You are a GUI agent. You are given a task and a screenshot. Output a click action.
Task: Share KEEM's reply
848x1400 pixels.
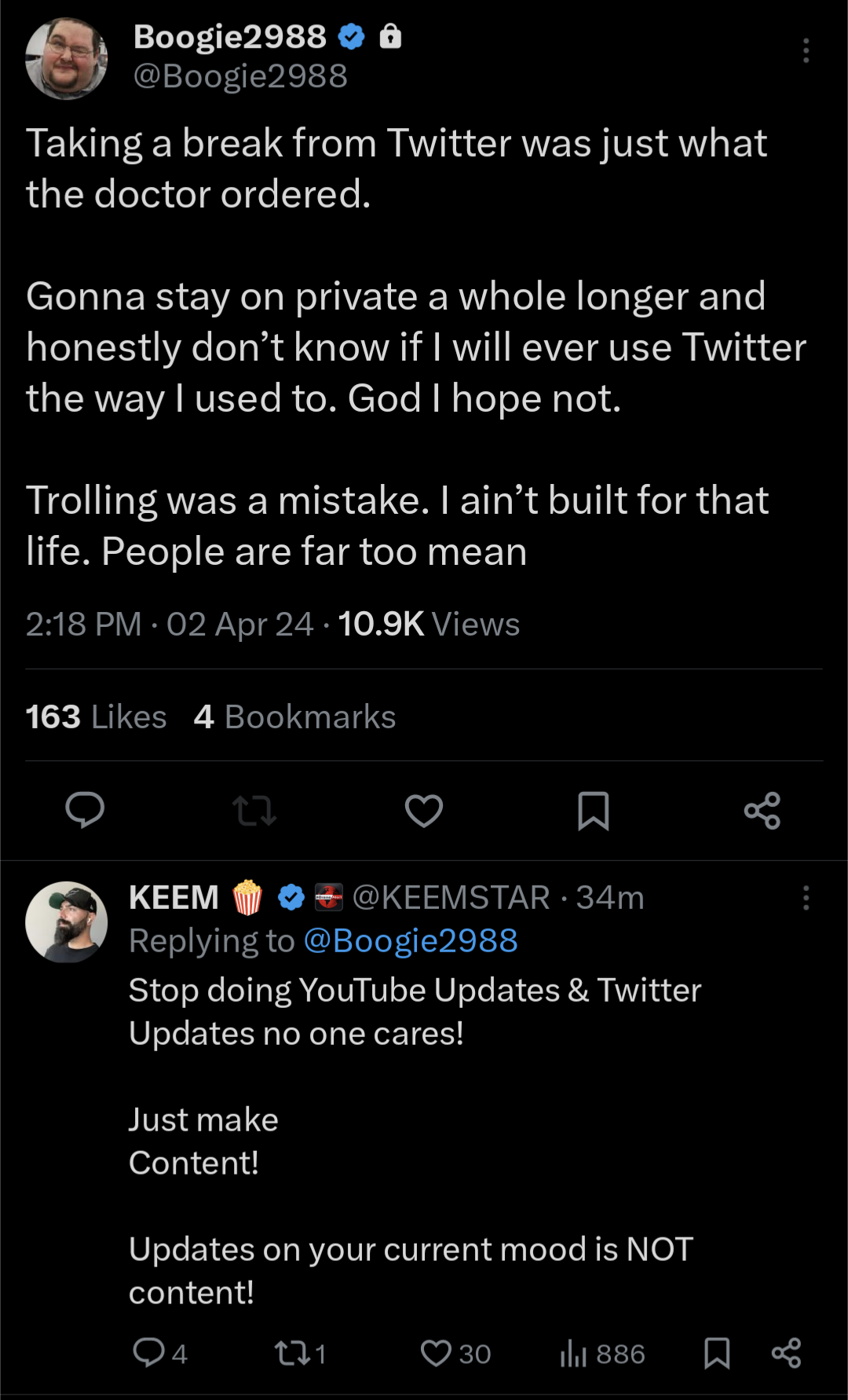[786, 1353]
